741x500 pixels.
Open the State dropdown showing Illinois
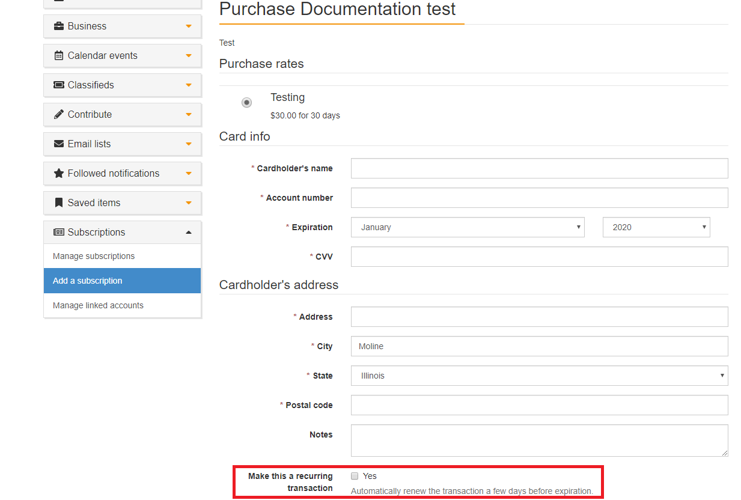point(539,376)
